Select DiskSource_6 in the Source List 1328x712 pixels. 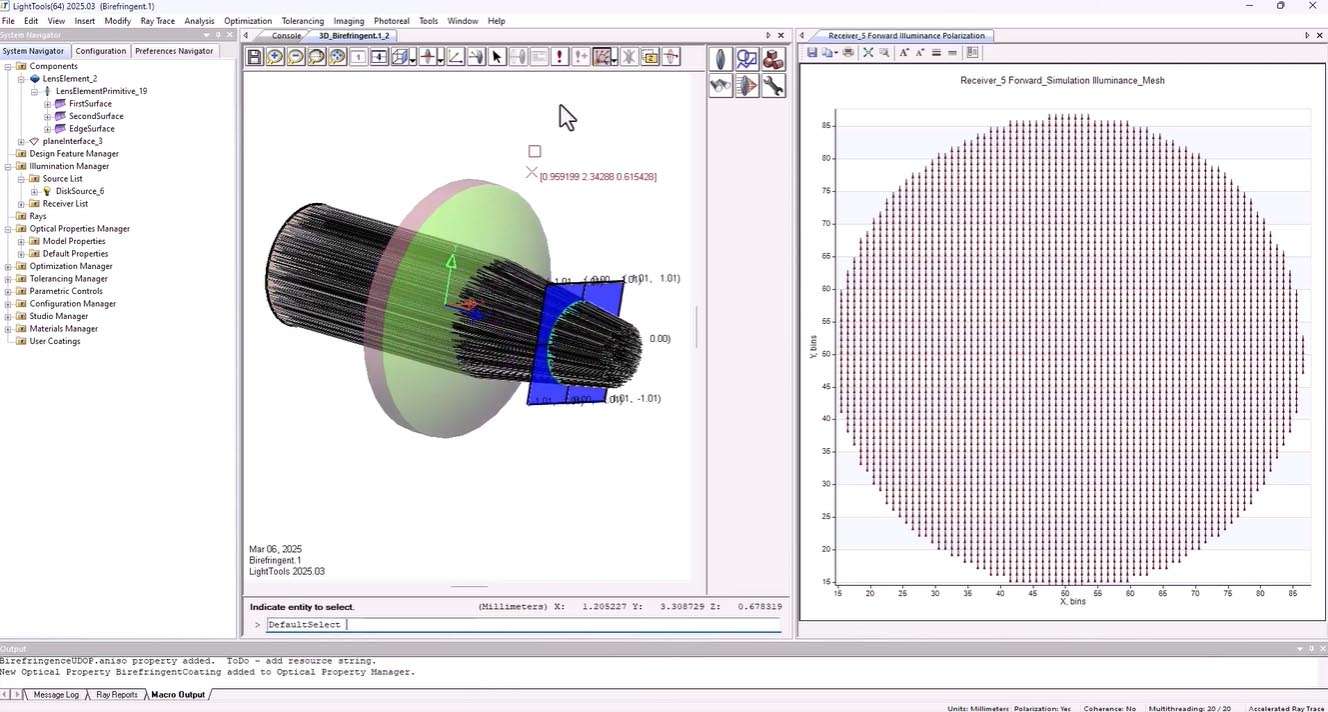[x=79, y=191]
